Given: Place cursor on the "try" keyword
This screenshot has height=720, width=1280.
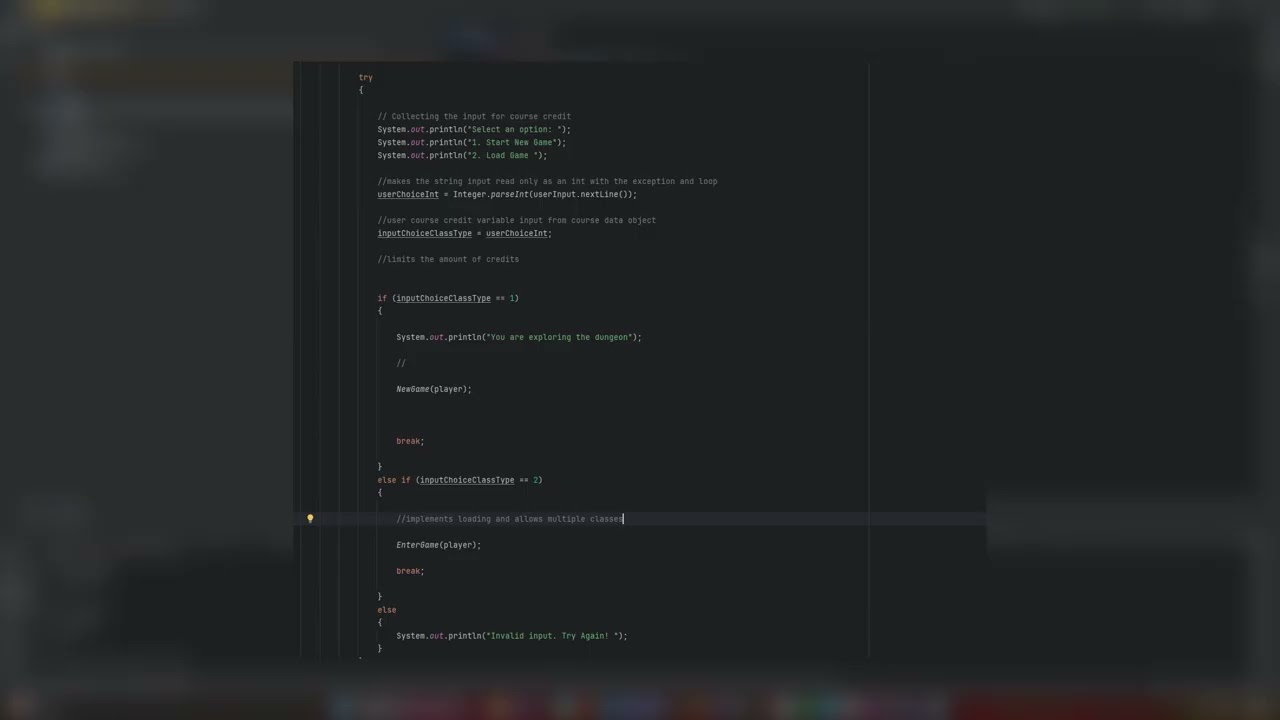Looking at the screenshot, I should point(366,77).
